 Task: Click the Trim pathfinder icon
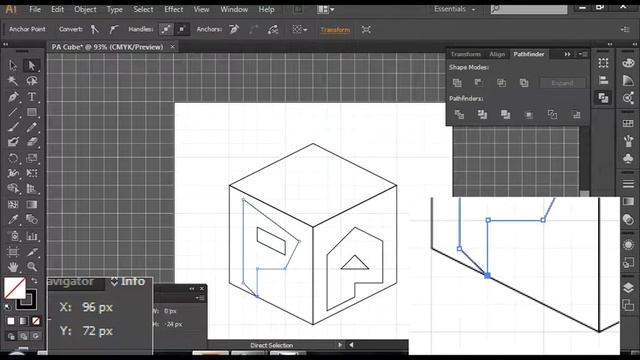482,115
